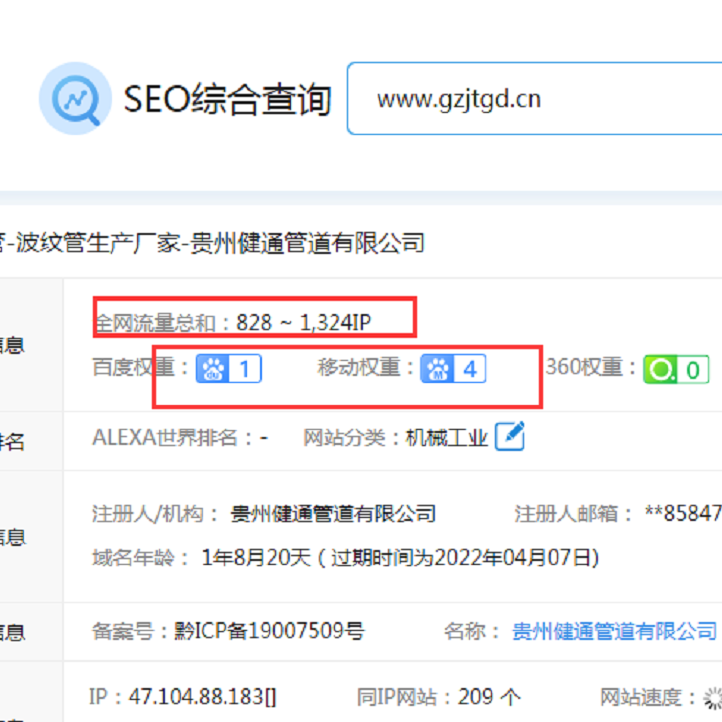This screenshot has height=722, width=722.
Task: Click the 名称 label in the 备案 row
Action: coord(472,631)
